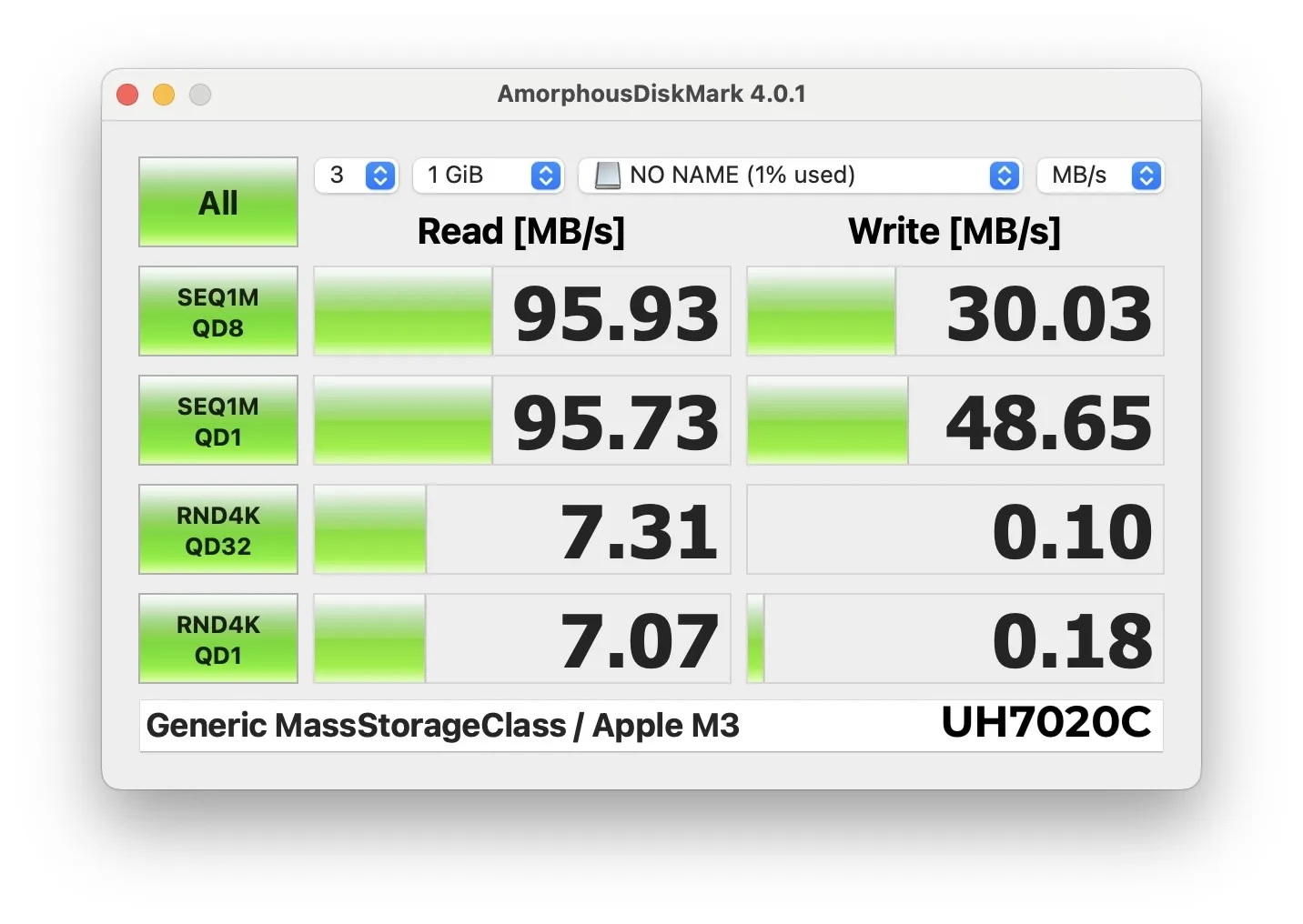
Task: Choose a disk in NO NAME dropdown
Action: click(x=801, y=176)
